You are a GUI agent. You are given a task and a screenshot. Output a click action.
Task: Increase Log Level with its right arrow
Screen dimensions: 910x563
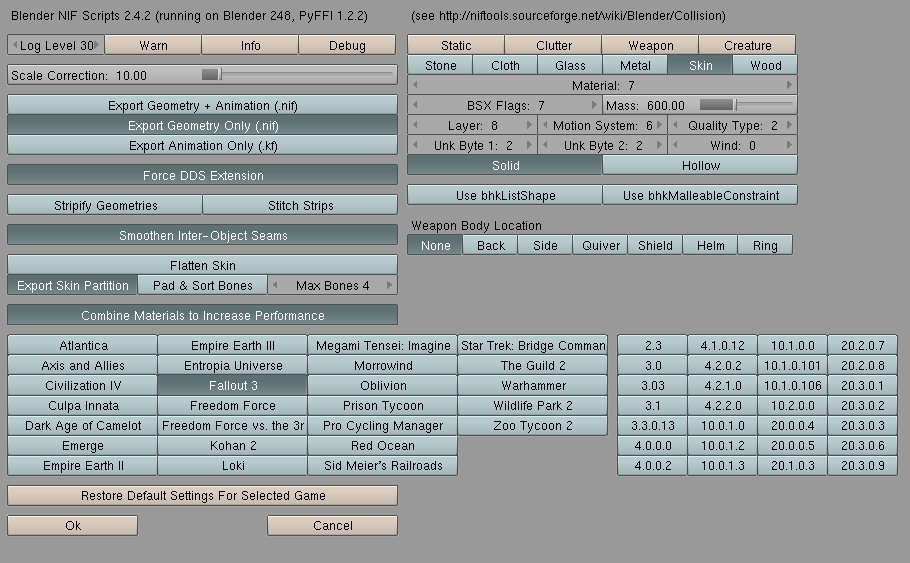97,45
